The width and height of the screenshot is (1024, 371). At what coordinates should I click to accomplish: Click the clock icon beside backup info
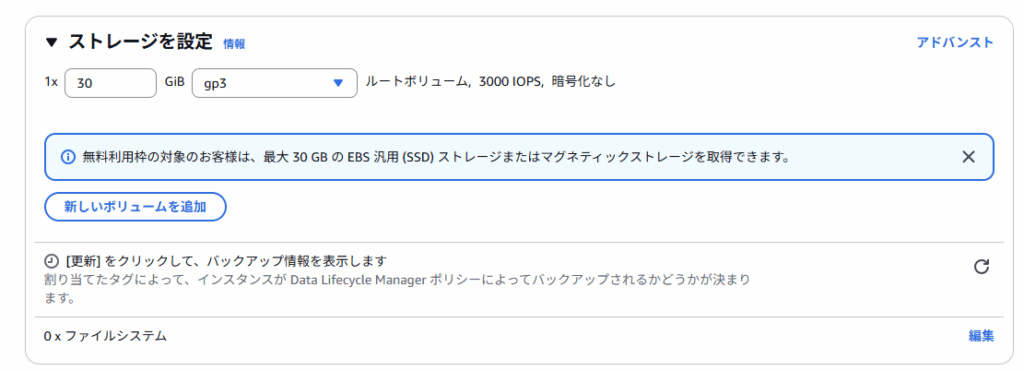(52, 261)
